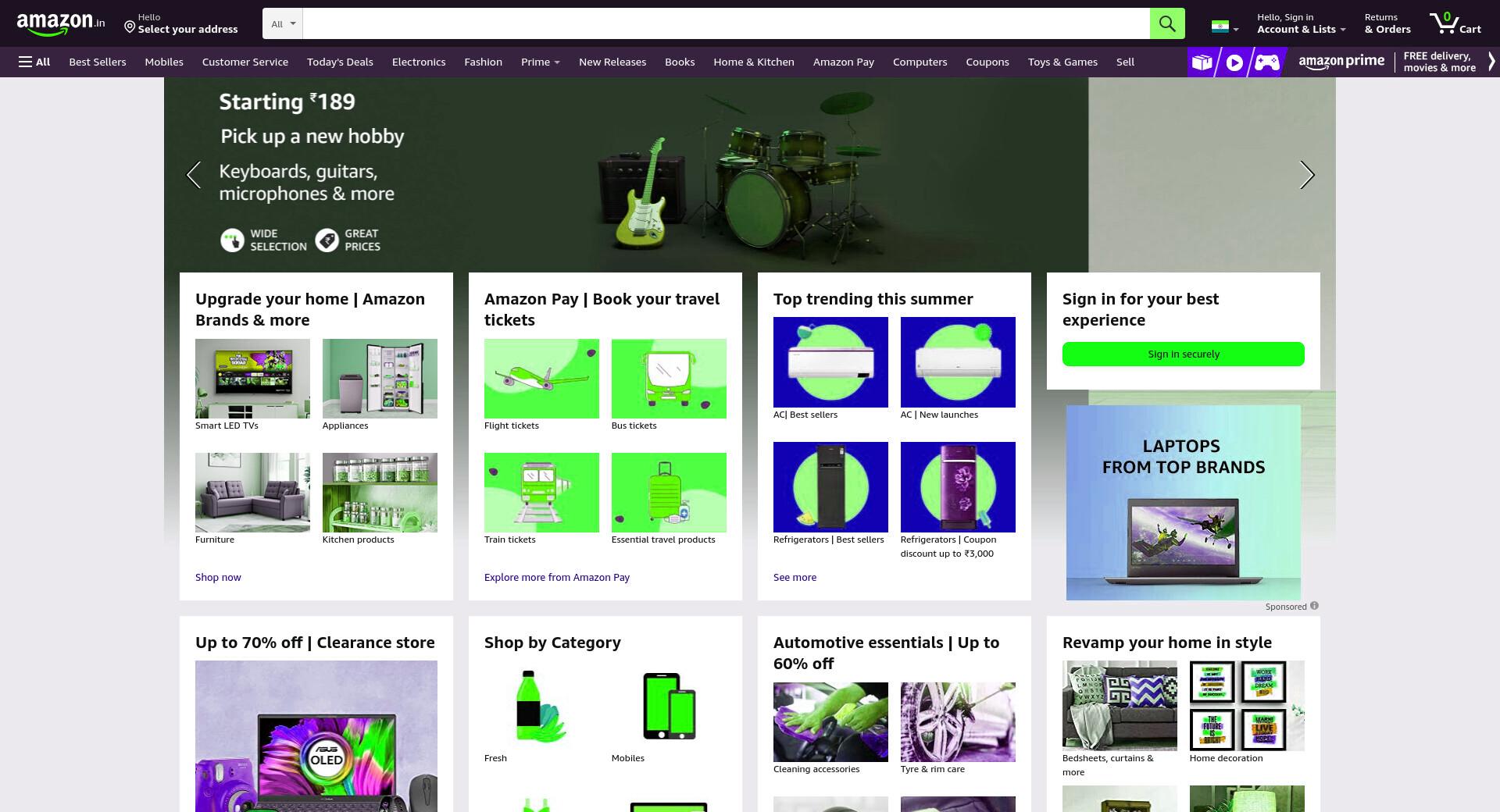Click See more under Top trending

tap(795, 577)
